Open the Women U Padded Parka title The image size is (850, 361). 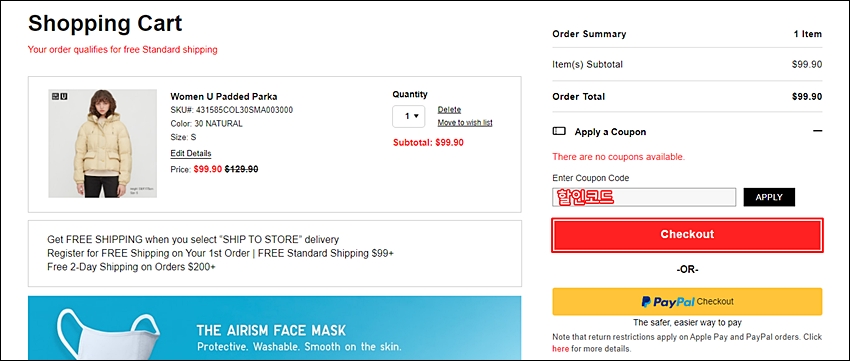[224, 96]
